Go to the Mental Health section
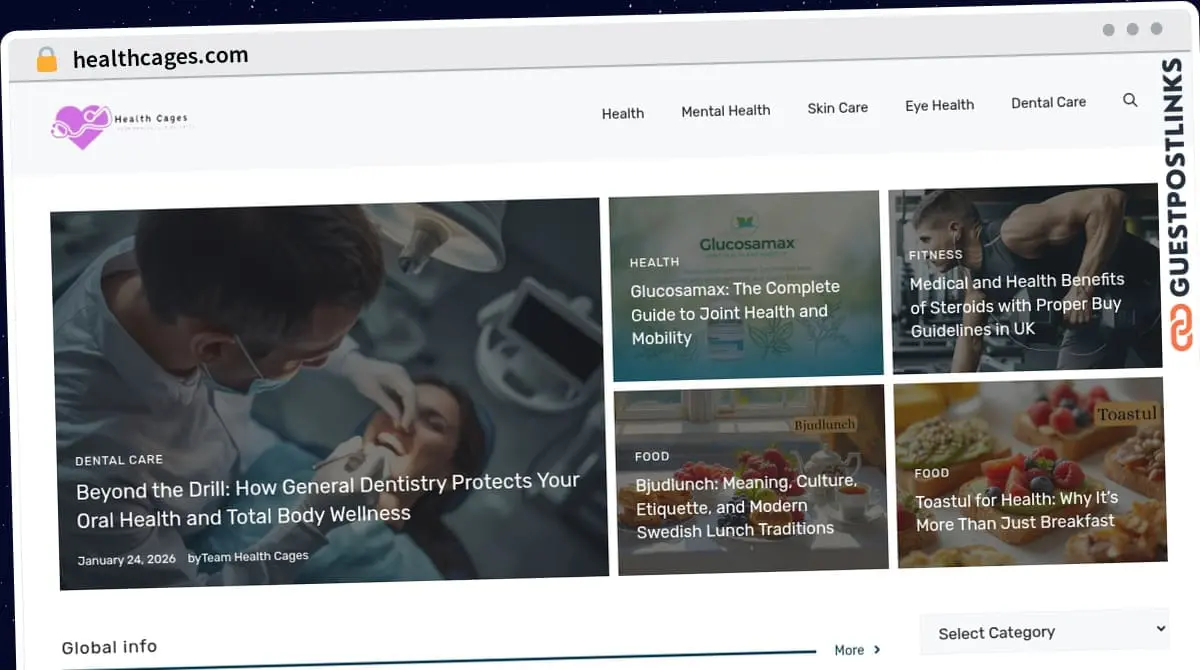 click(725, 111)
